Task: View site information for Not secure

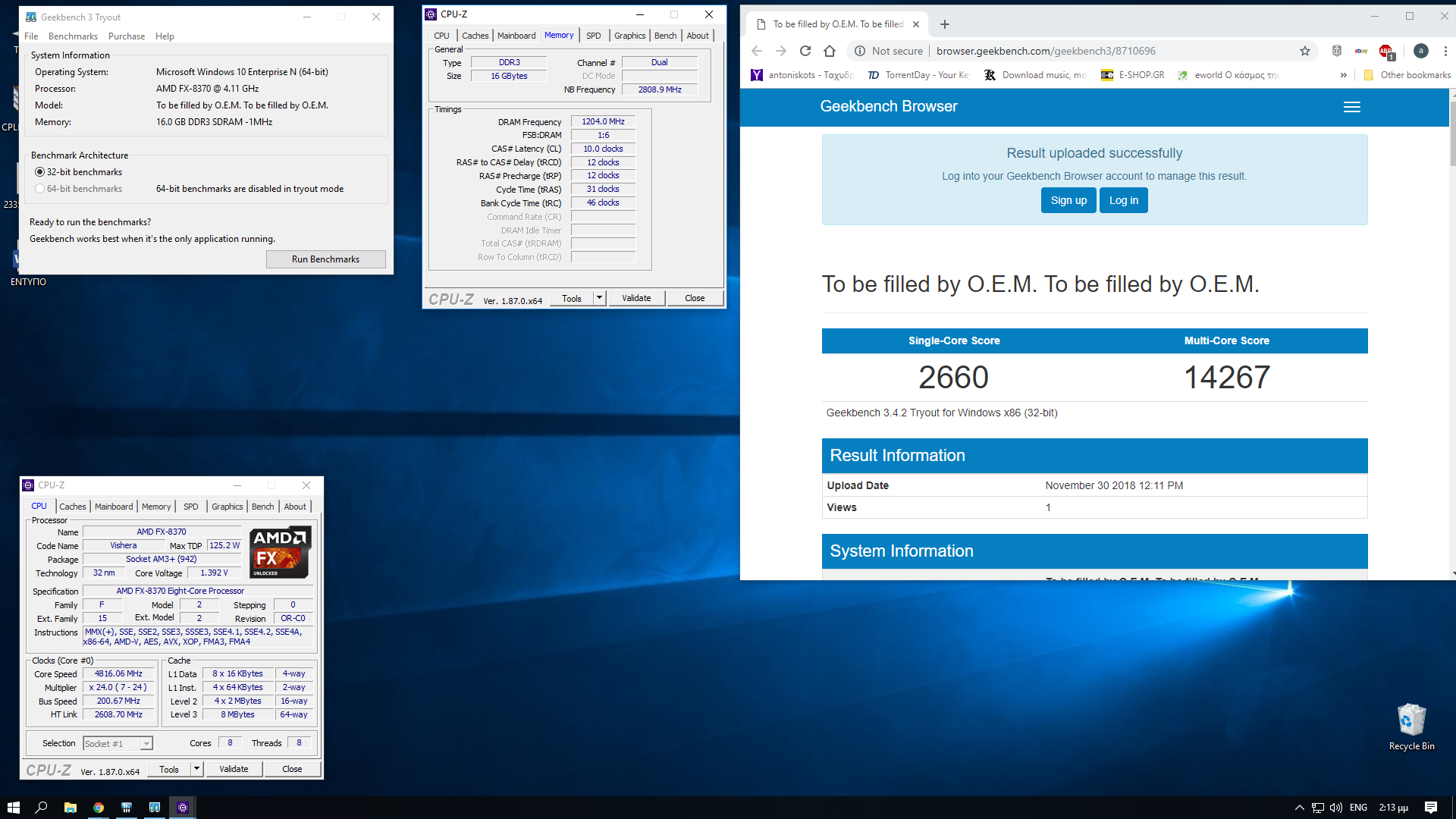Action: tap(889, 51)
